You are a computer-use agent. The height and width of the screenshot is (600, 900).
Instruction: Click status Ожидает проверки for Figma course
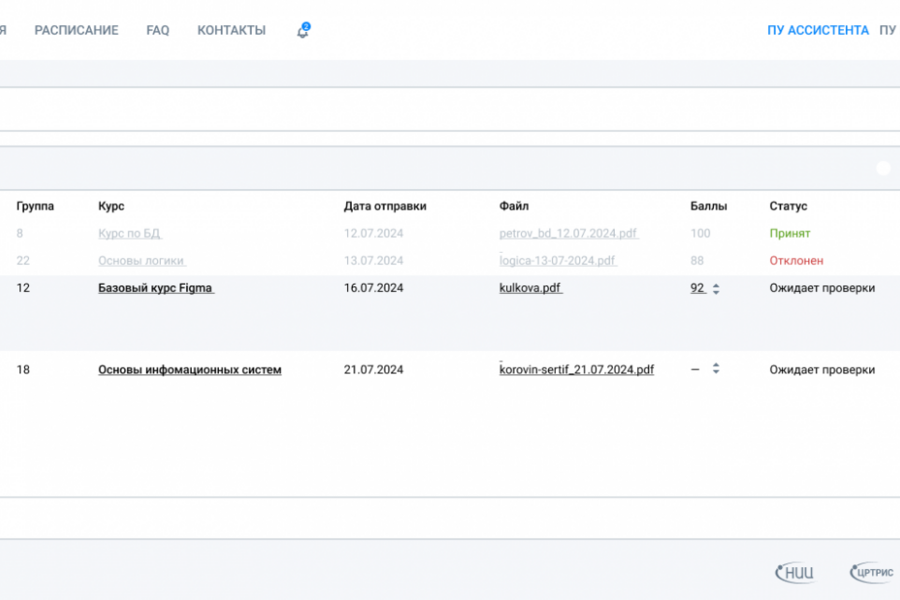[822, 288]
